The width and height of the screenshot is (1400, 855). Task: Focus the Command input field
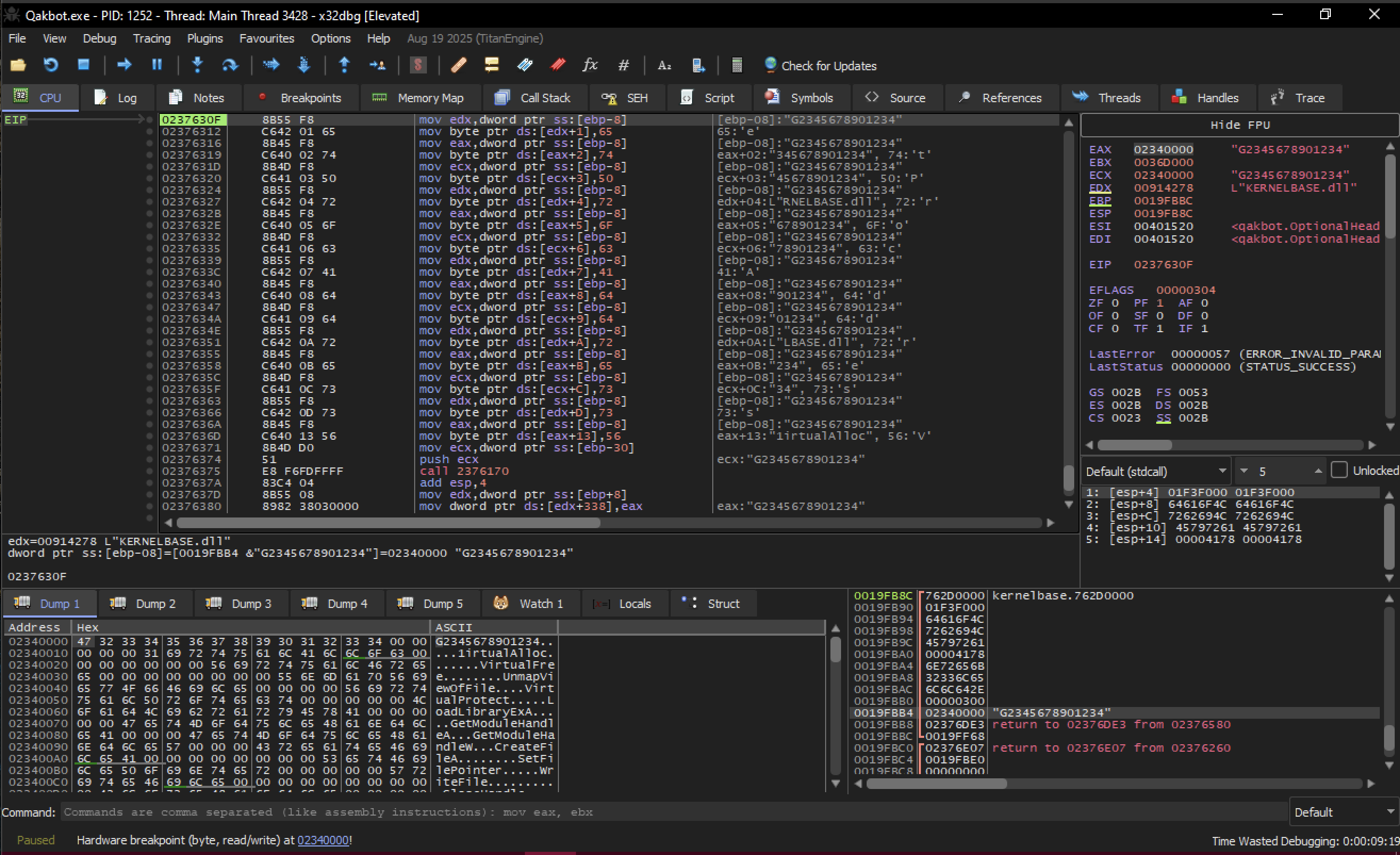[x=674, y=812]
